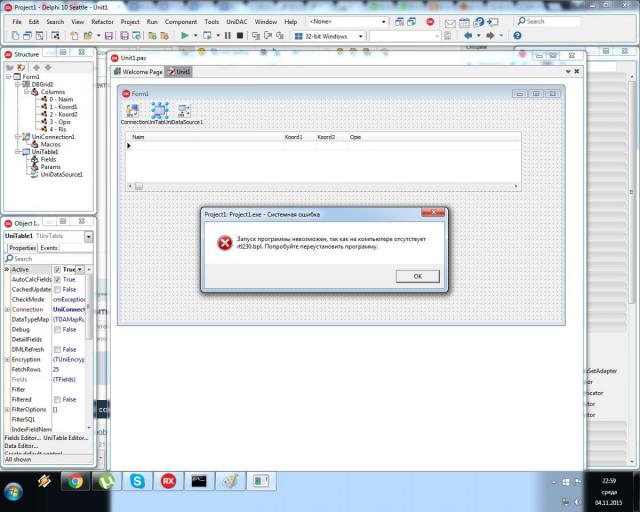This screenshot has width=640, height=512.
Task: Select the UniDataSource1 component icon on Form1
Action: (x=184, y=110)
